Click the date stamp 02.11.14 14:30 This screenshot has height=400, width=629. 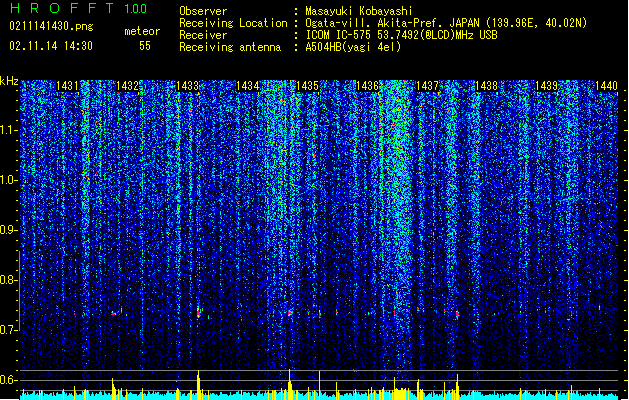(51, 46)
